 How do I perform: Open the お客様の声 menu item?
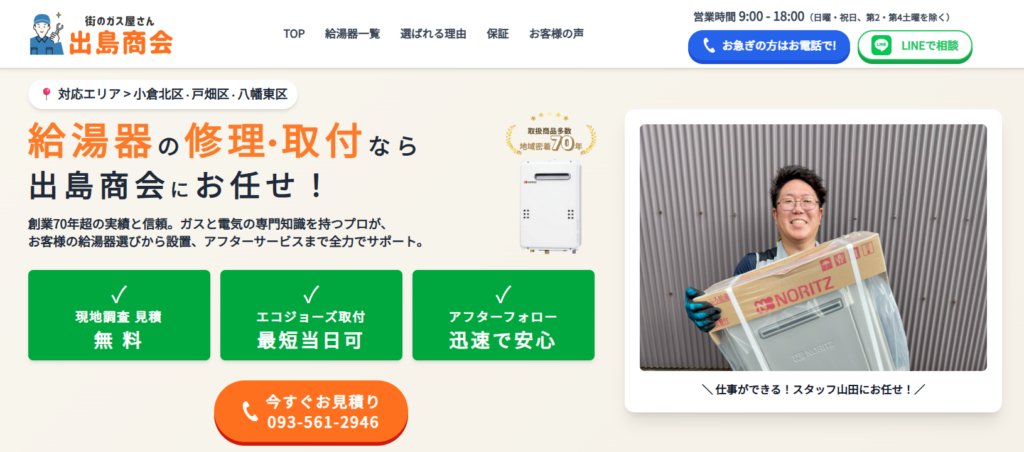coord(556,34)
